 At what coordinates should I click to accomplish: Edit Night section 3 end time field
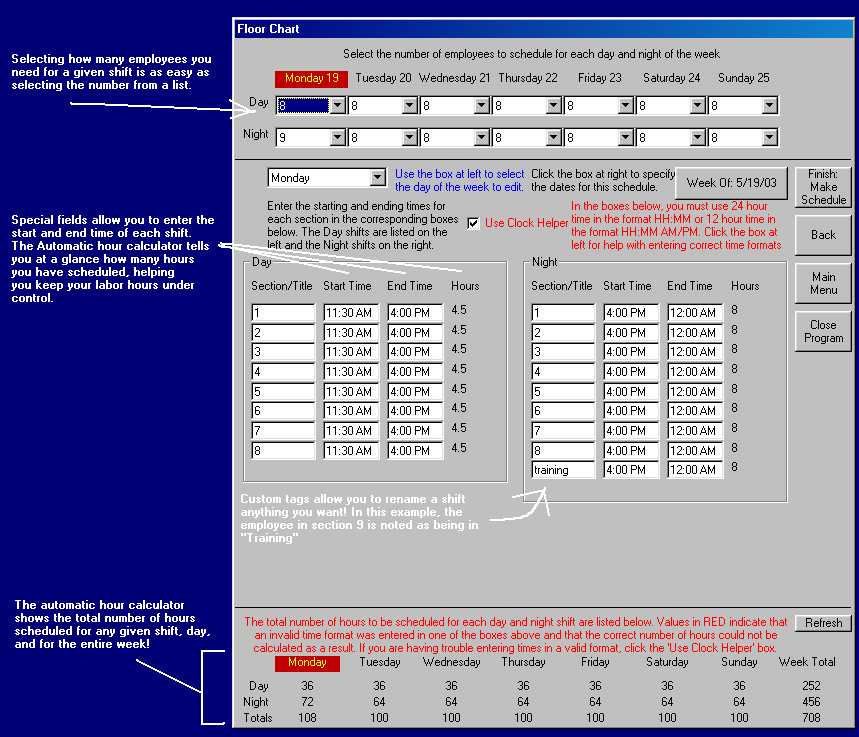(695, 352)
